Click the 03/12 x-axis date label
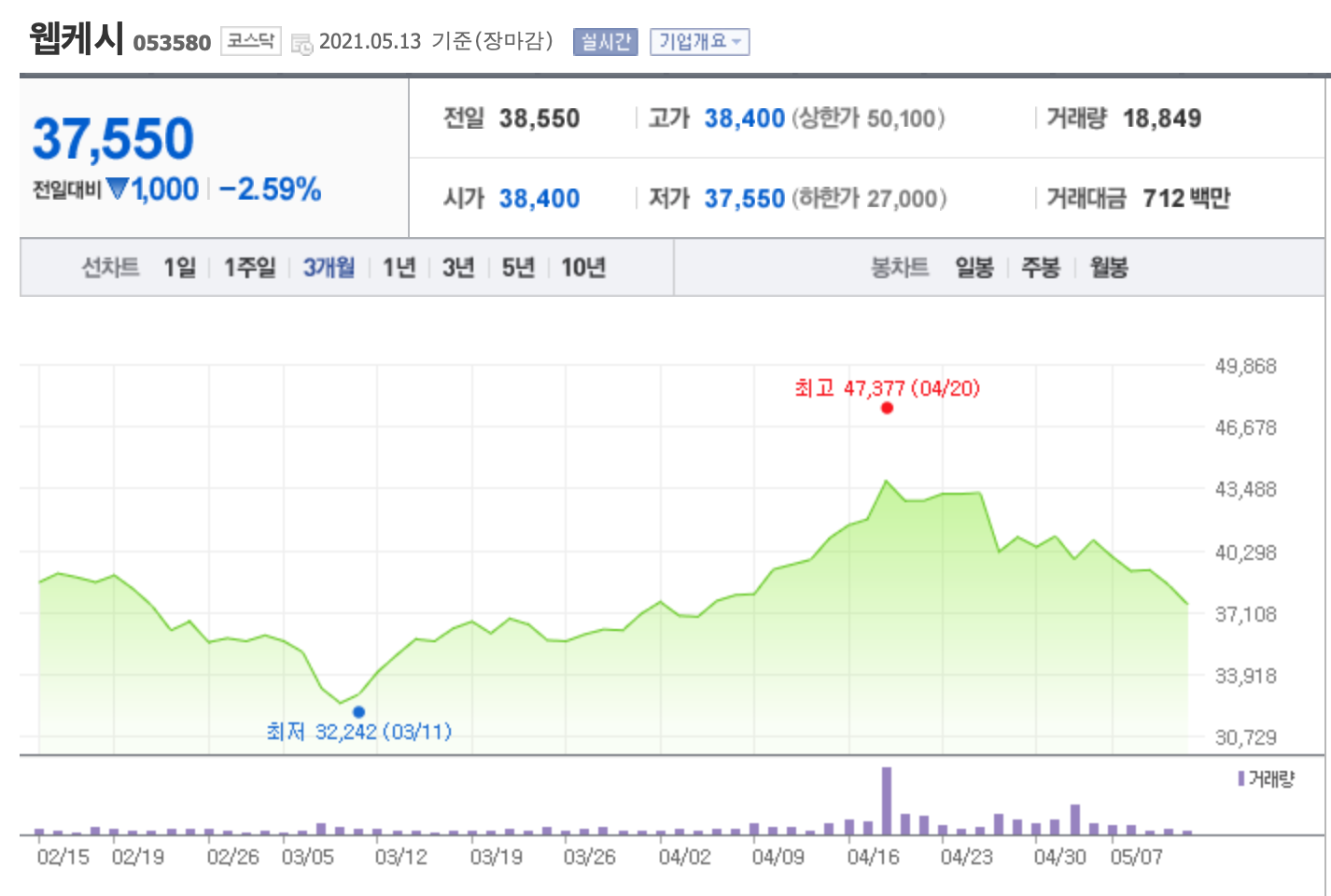This screenshot has height=896, width=1331. pos(401,857)
